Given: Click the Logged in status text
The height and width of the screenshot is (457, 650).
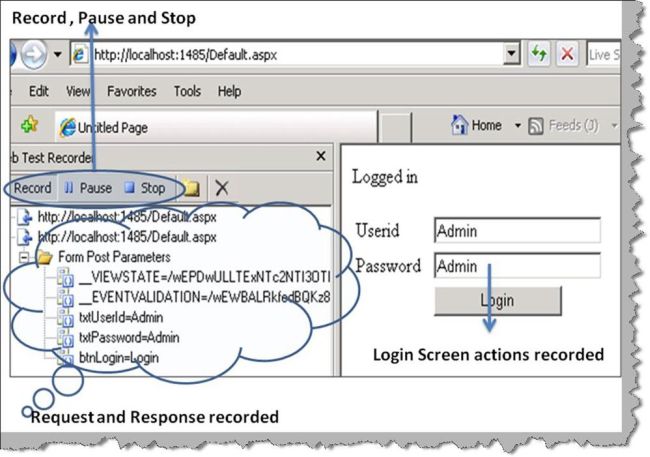Looking at the screenshot, I should click(385, 177).
